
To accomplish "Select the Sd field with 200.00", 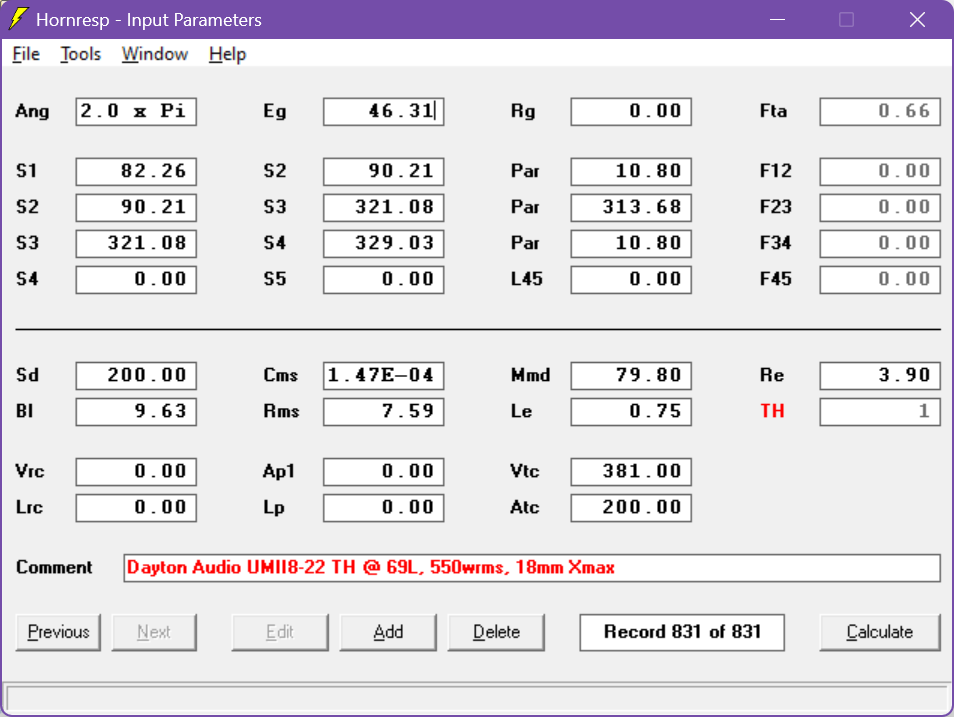I will pos(136,376).
